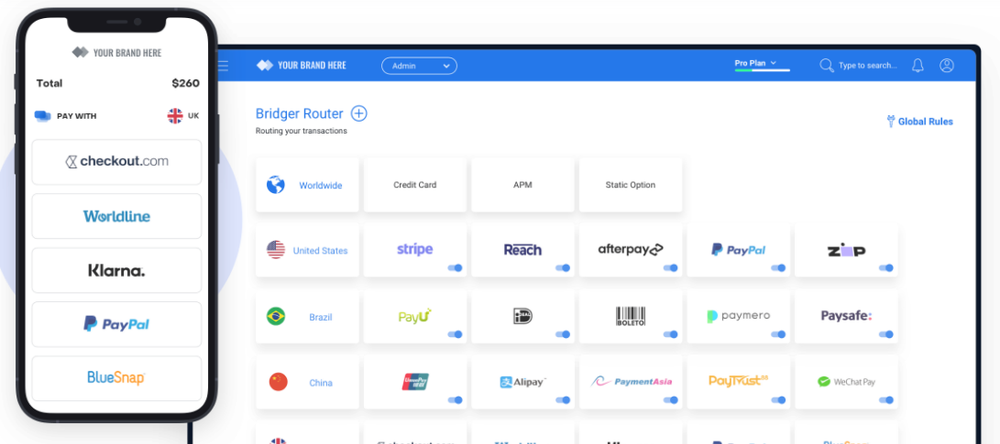Select the Worldwide region card
Image resolution: width=1000 pixels, height=444 pixels.
(x=307, y=185)
